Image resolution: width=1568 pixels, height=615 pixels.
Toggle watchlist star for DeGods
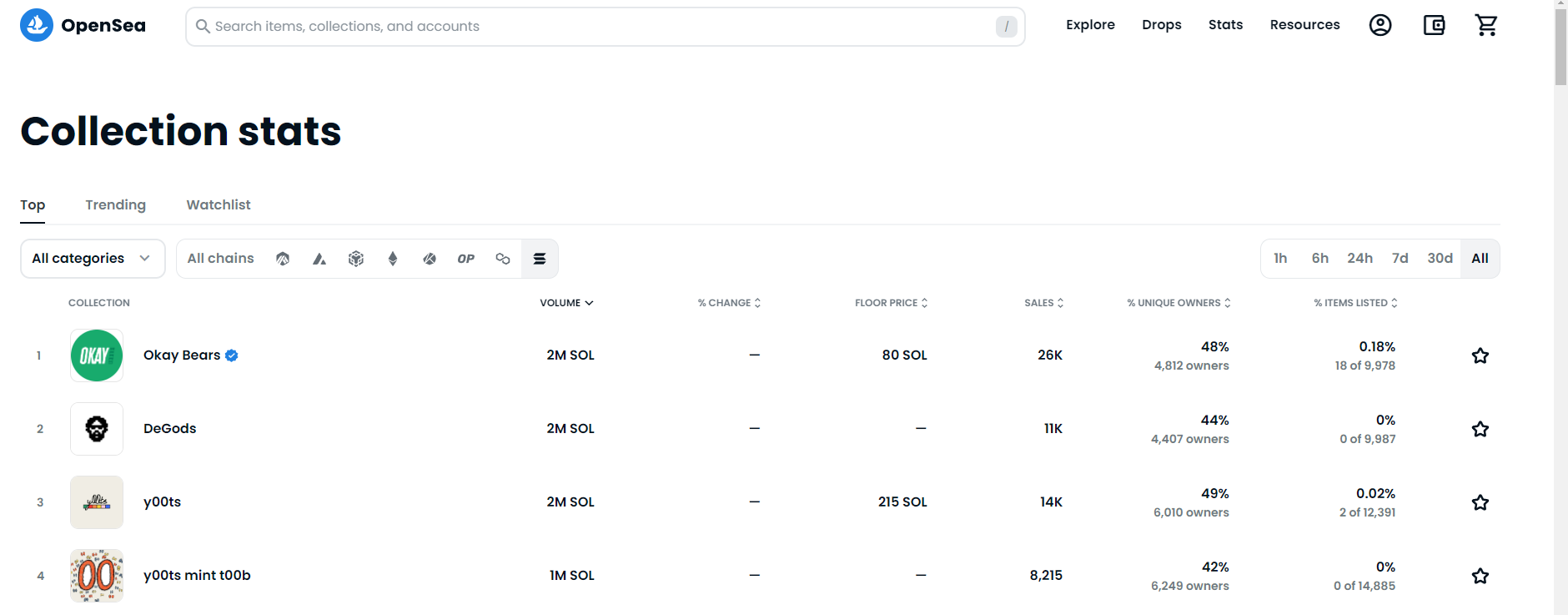(x=1480, y=429)
